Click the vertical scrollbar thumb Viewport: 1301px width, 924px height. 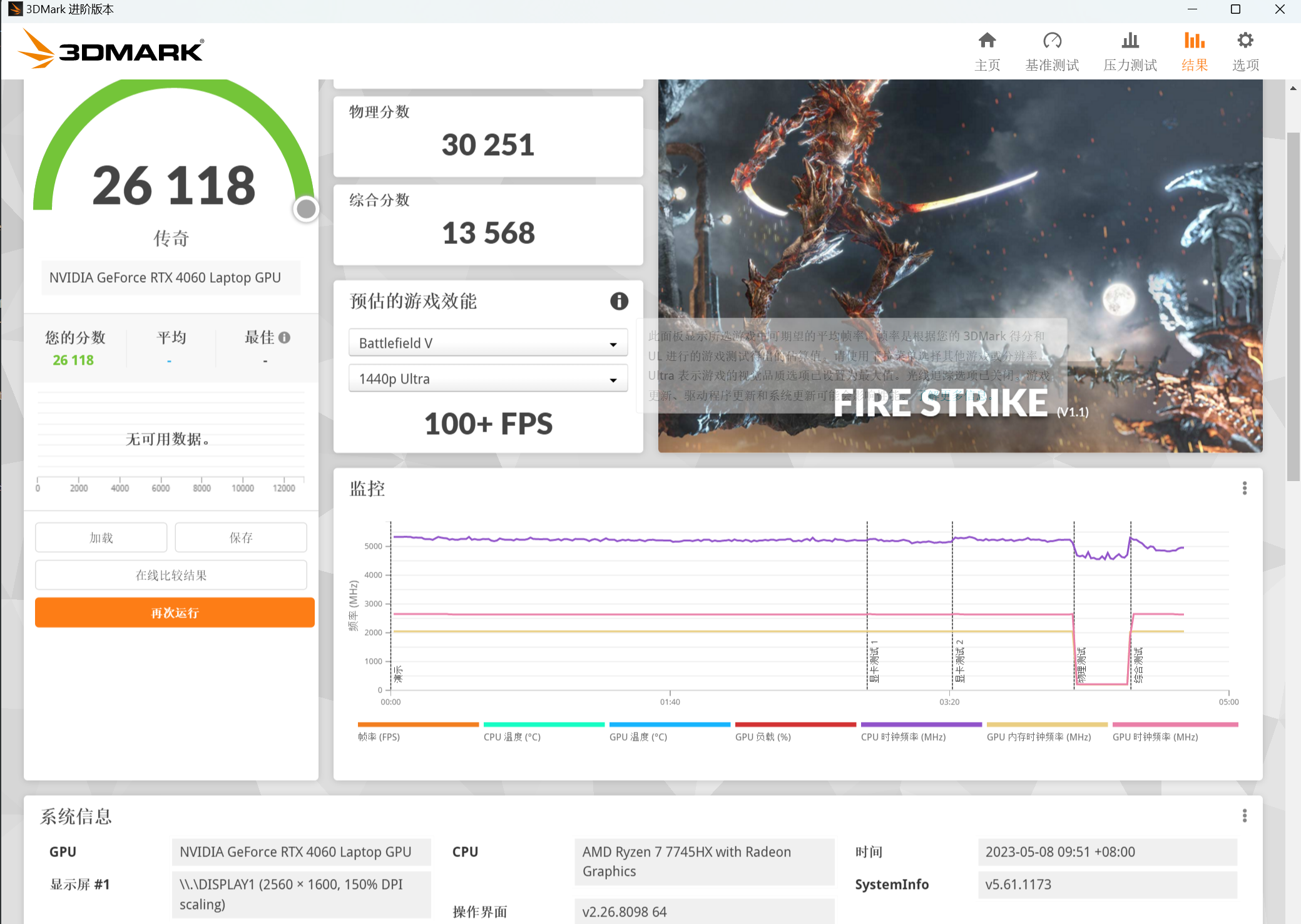tap(1293, 306)
